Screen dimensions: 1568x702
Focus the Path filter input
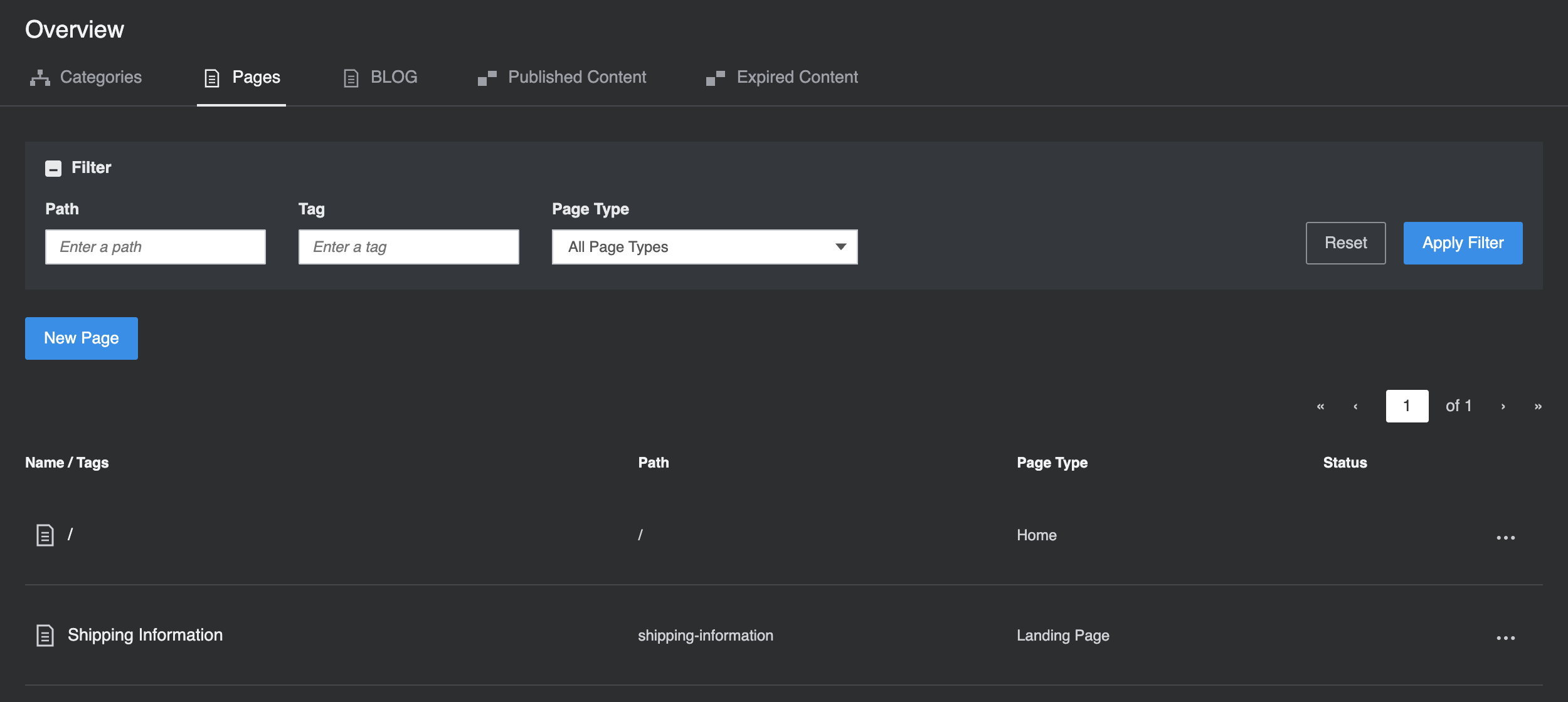156,247
